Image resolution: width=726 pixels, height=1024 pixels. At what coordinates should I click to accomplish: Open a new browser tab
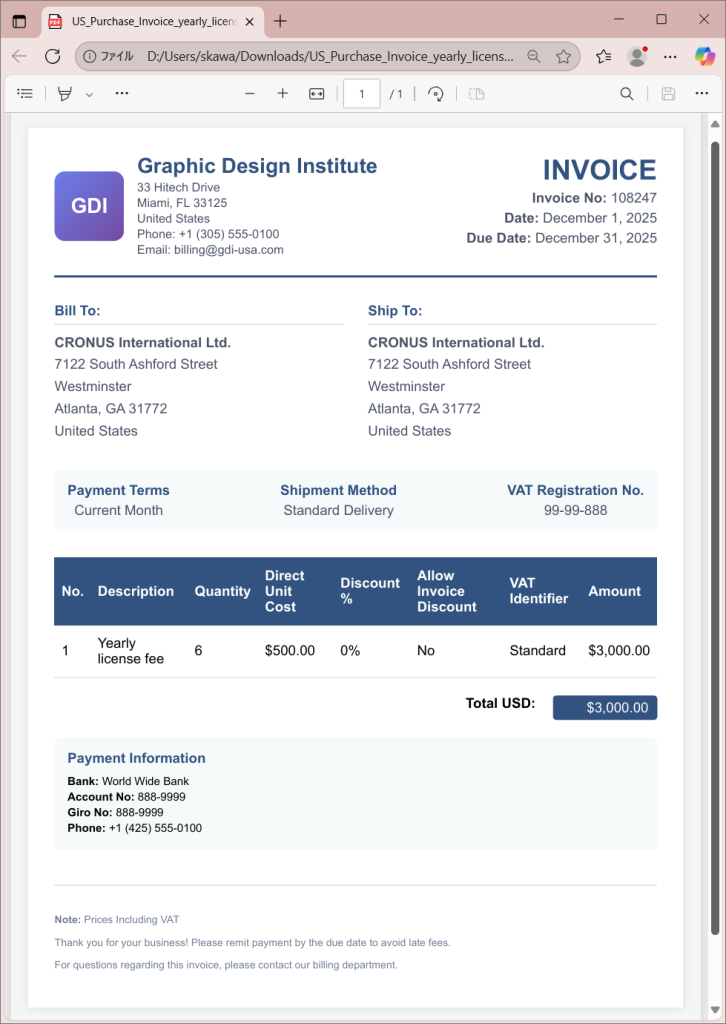[280, 22]
